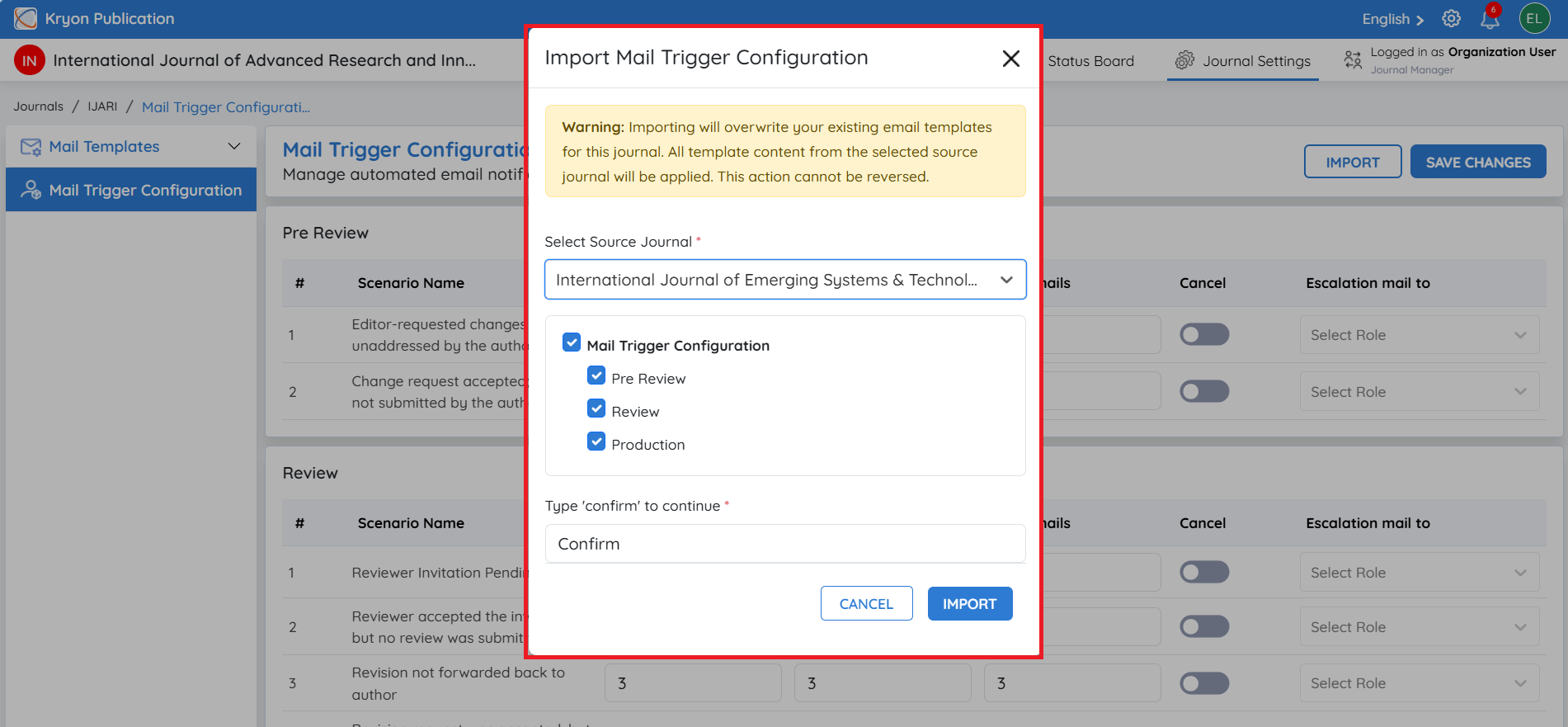Click the red IN journal badge
Image resolution: width=1568 pixels, height=727 pixels.
[x=30, y=60]
